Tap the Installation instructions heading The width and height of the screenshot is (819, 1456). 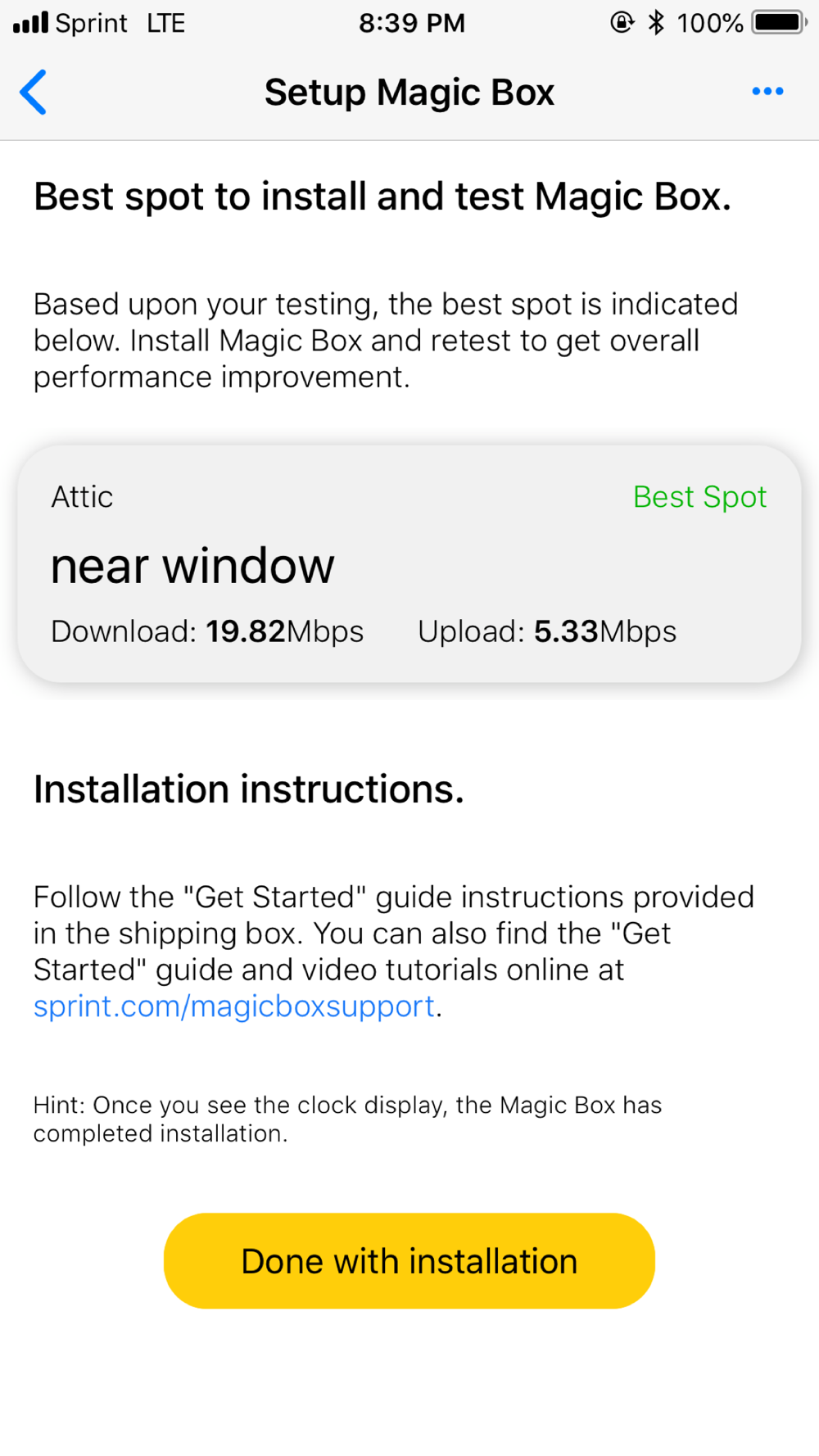(249, 789)
